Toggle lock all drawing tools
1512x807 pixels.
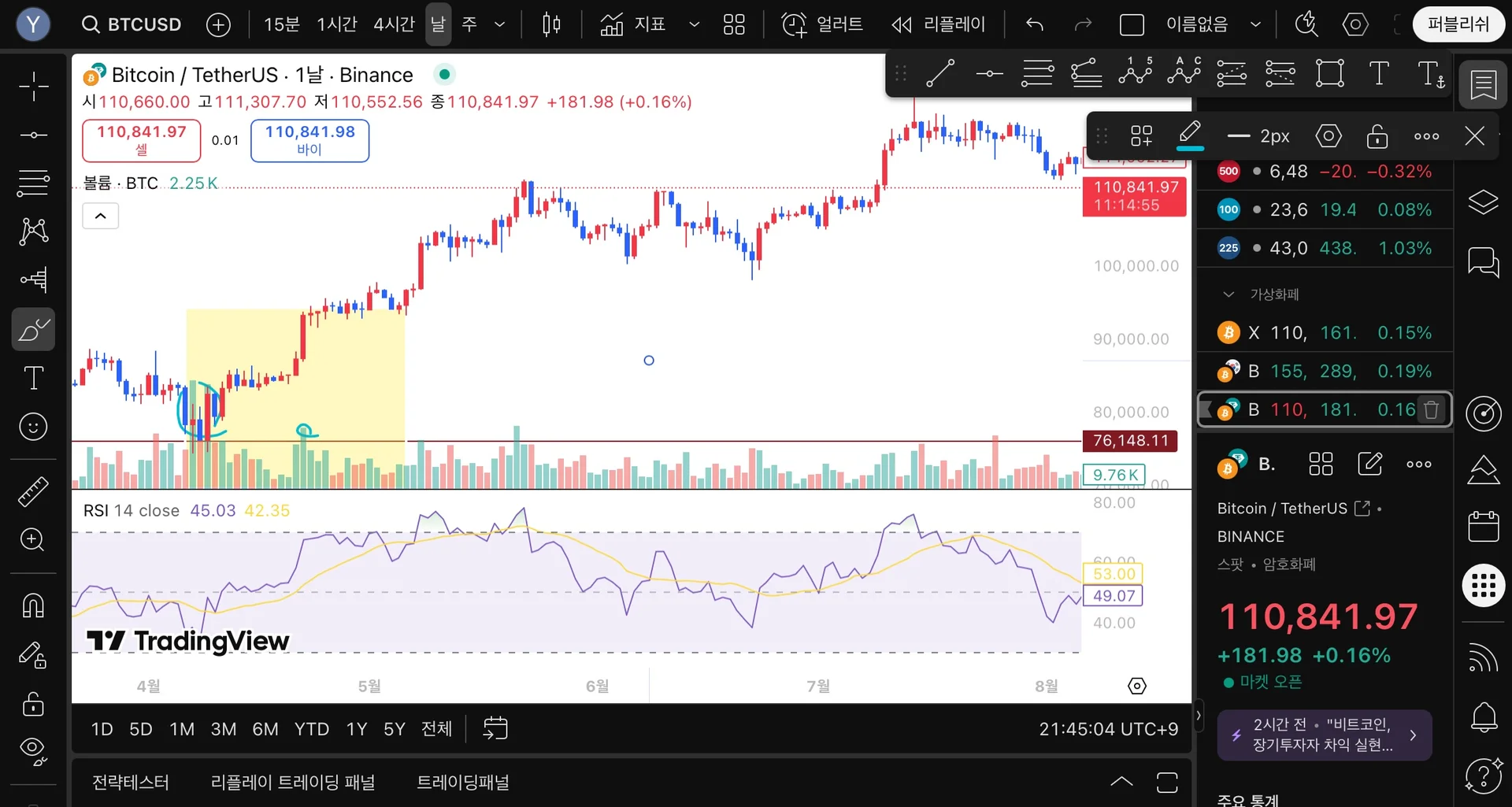[x=33, y=703]
